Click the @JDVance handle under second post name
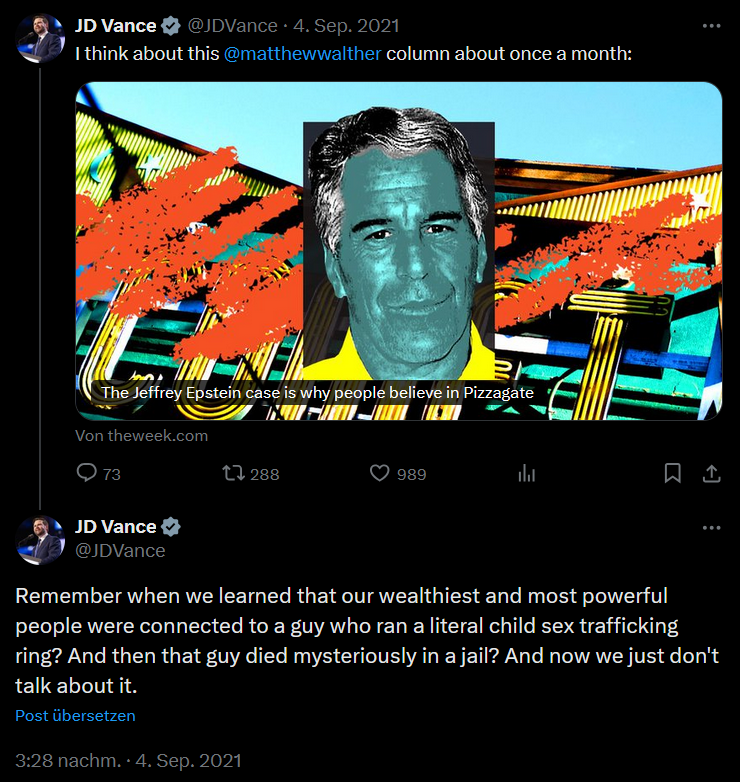The width and height of the screenshot is (740, 782). click(120, 551)
